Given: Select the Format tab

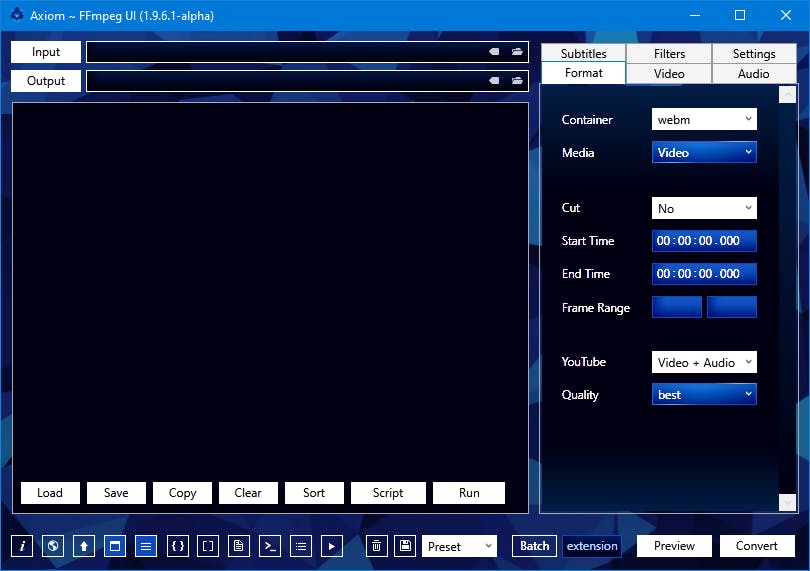Looking at the screenshot, I should (583, 73).
